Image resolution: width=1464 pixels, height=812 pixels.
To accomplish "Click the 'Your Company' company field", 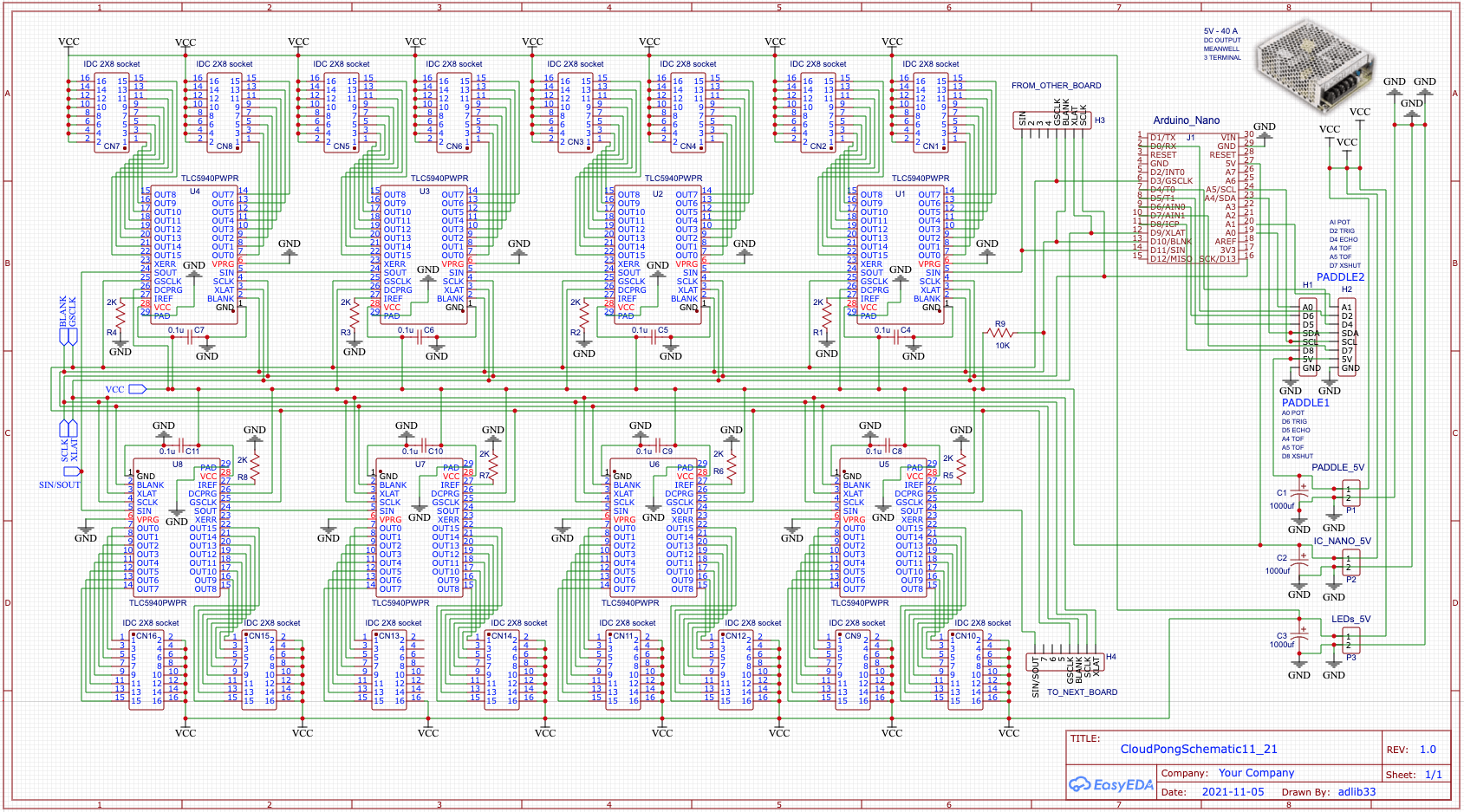I will (x=1256, y=772).
